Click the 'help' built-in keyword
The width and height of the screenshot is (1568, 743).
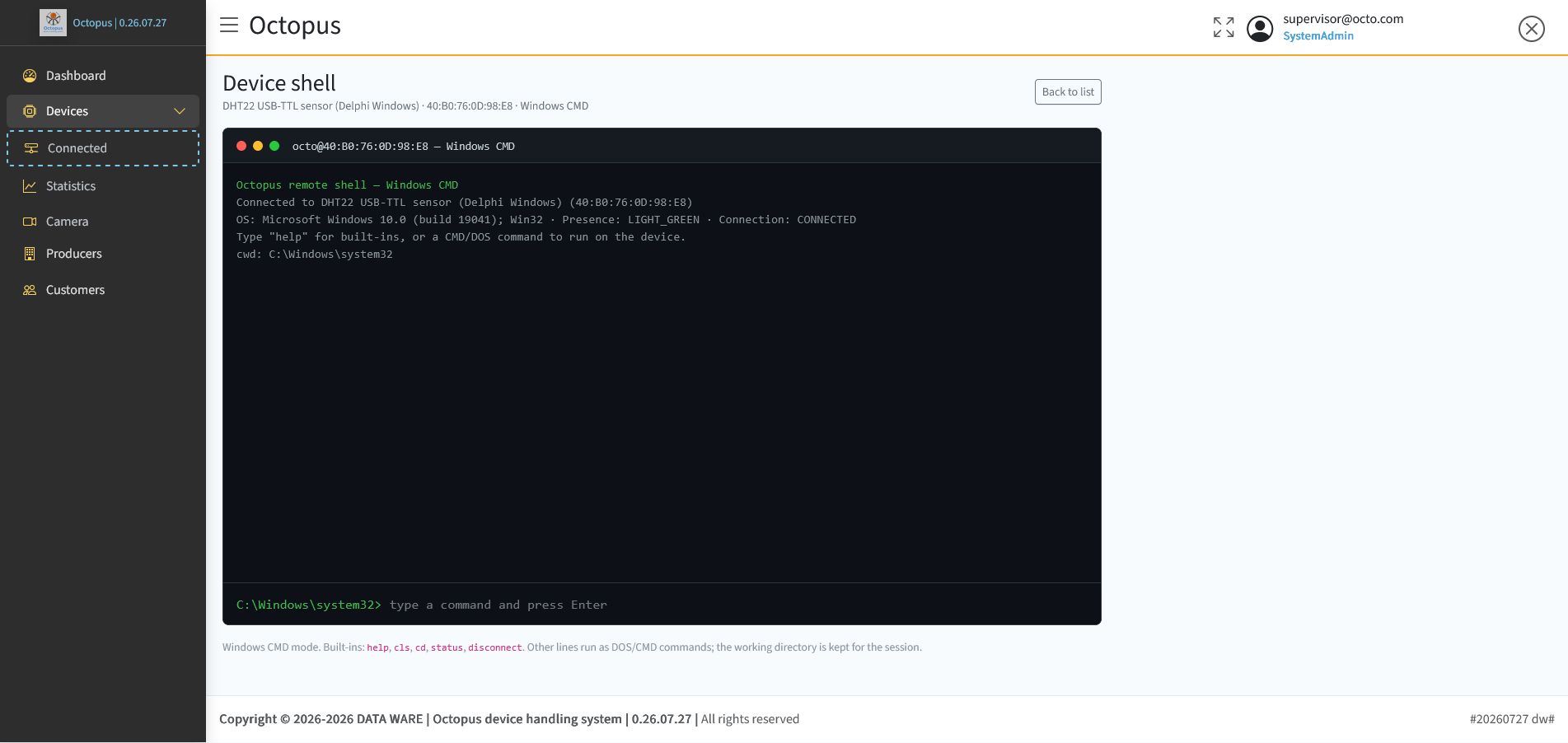[377, 647]
